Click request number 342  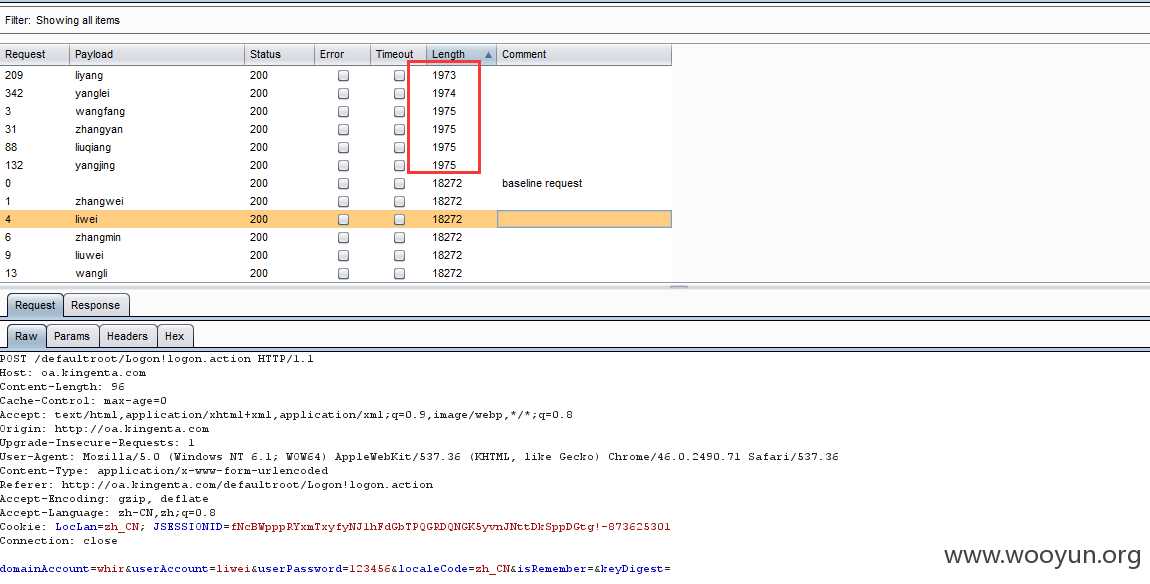click(14, 93)
